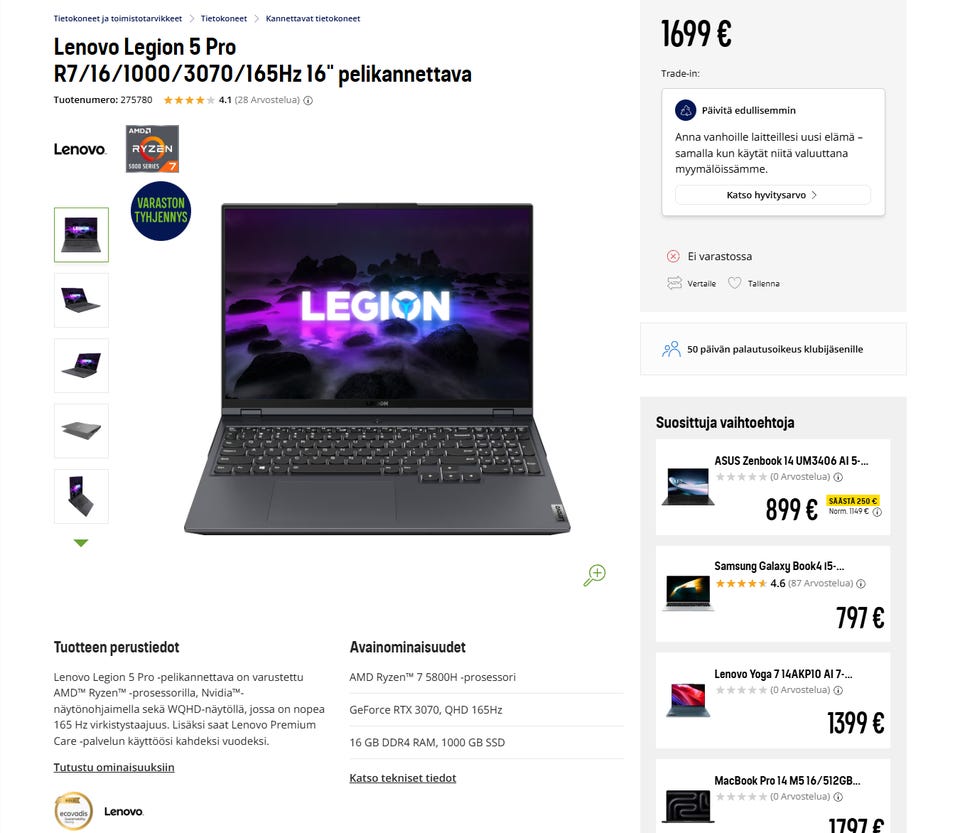This screenshot has height=833, width=960.
Task: Click the Vertaile compare icon
Action: [x=674, y=283]
